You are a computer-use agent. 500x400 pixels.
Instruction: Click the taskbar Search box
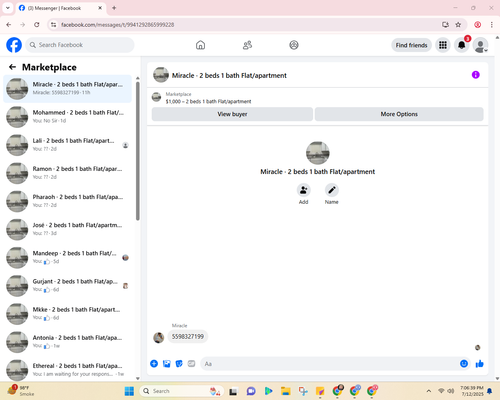click(181, 391)
